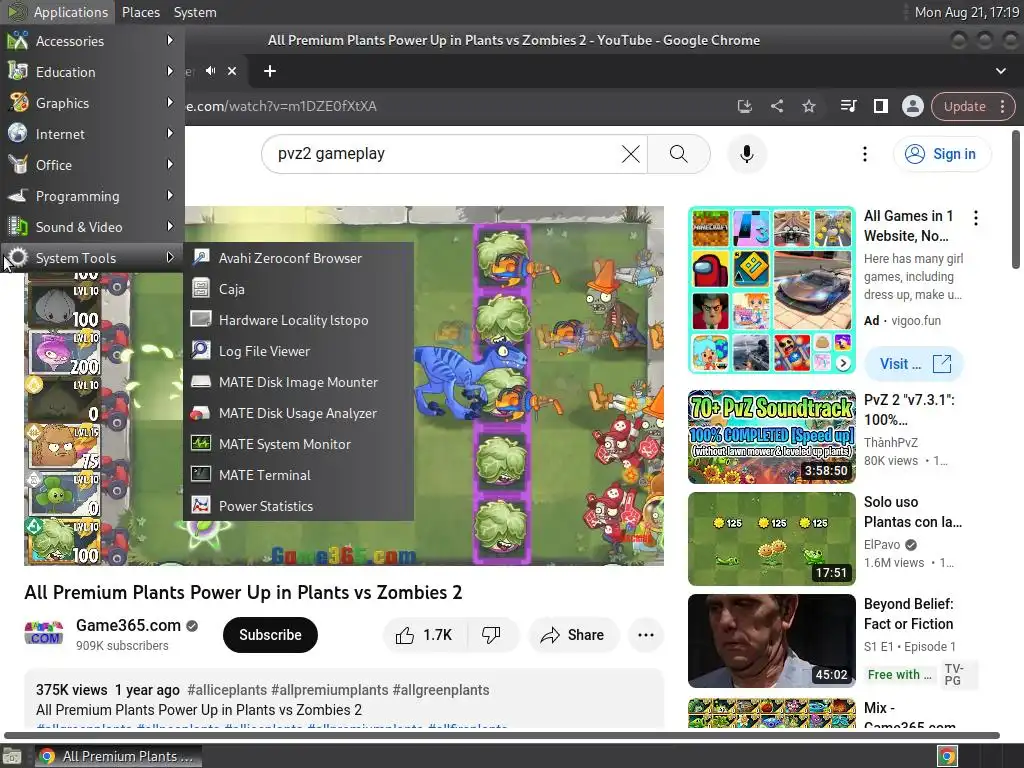Open the System menu in top panel

(x=195, y=12)
